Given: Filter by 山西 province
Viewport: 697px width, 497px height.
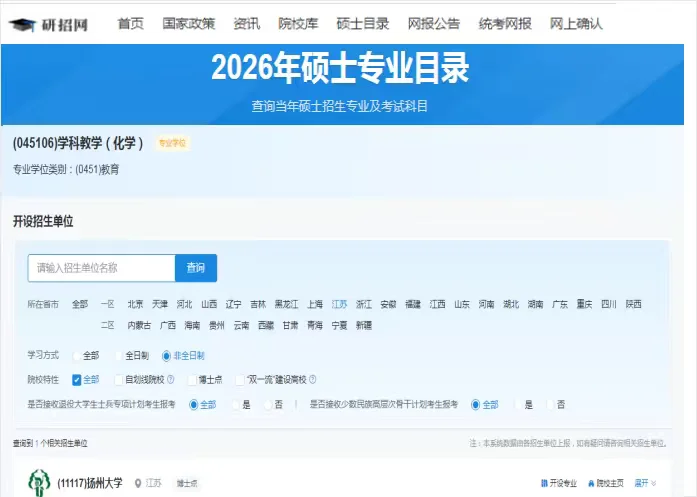Looking at the screenshot, I should click(x=209, y=305).
